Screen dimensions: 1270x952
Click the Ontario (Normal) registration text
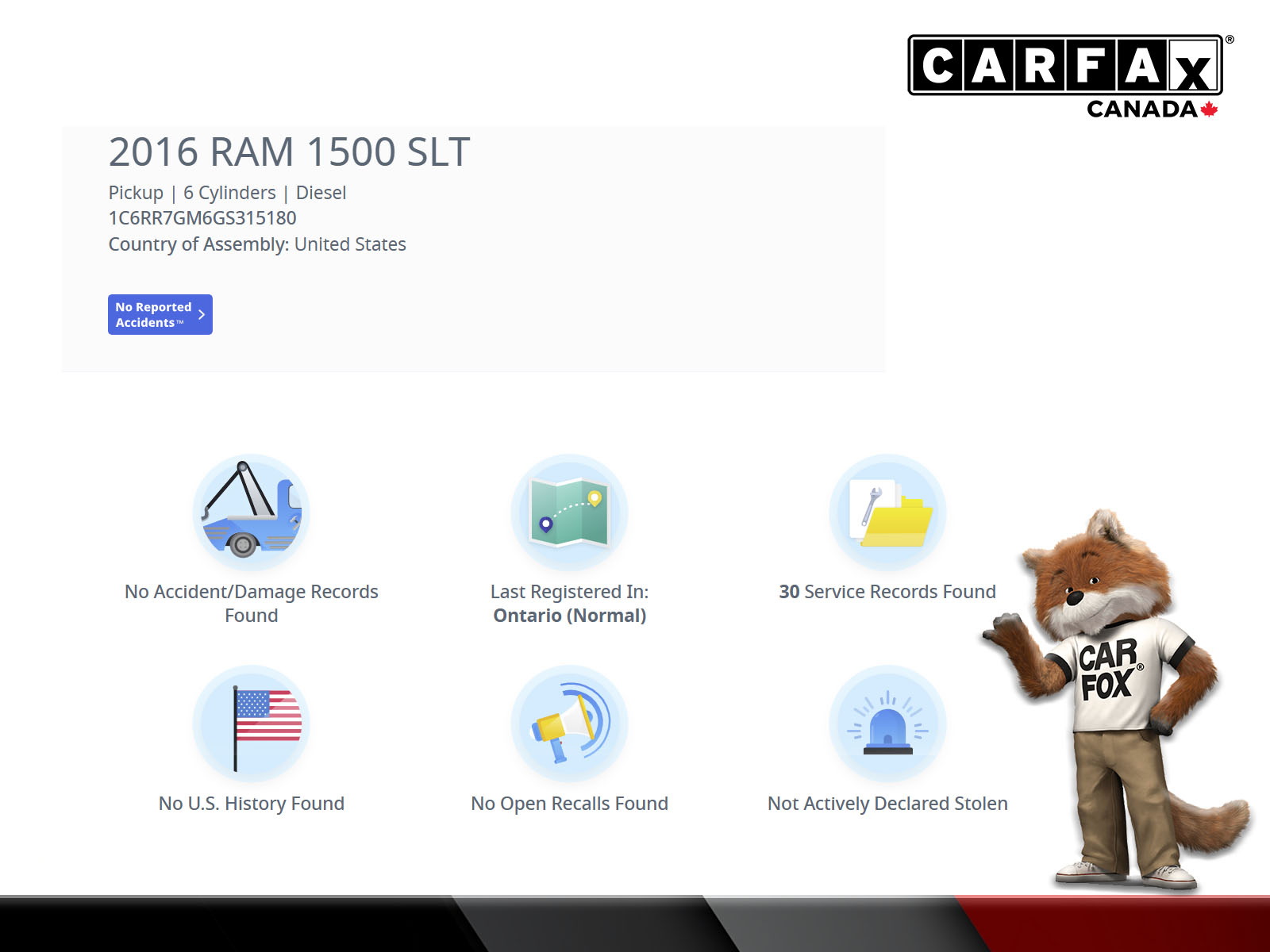pyautogui.click(x=569, y=616)
